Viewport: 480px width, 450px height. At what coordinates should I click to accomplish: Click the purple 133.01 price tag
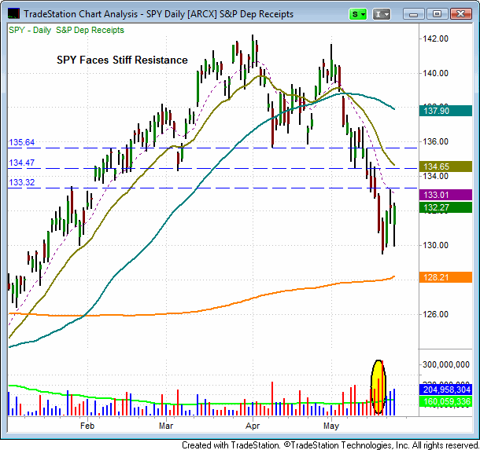point(446,195)
